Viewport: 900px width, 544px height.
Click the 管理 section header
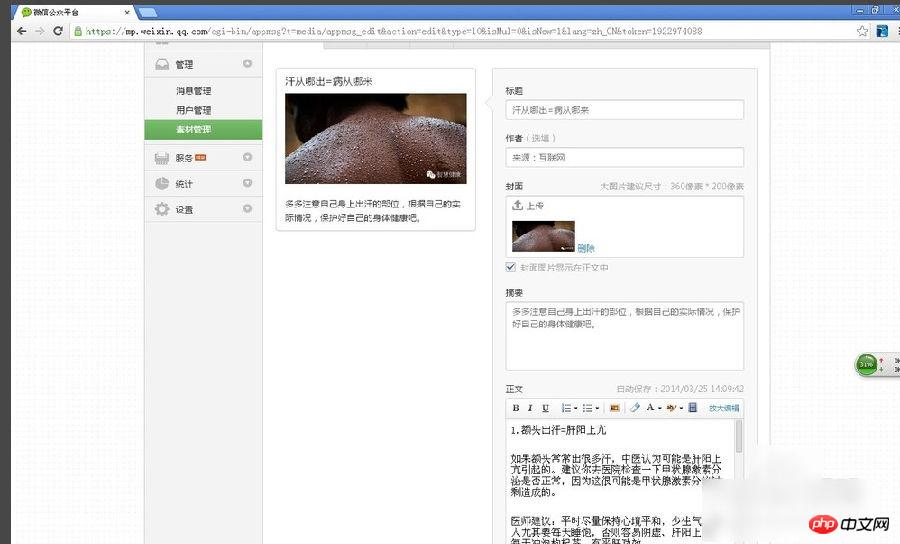(203, 64)
